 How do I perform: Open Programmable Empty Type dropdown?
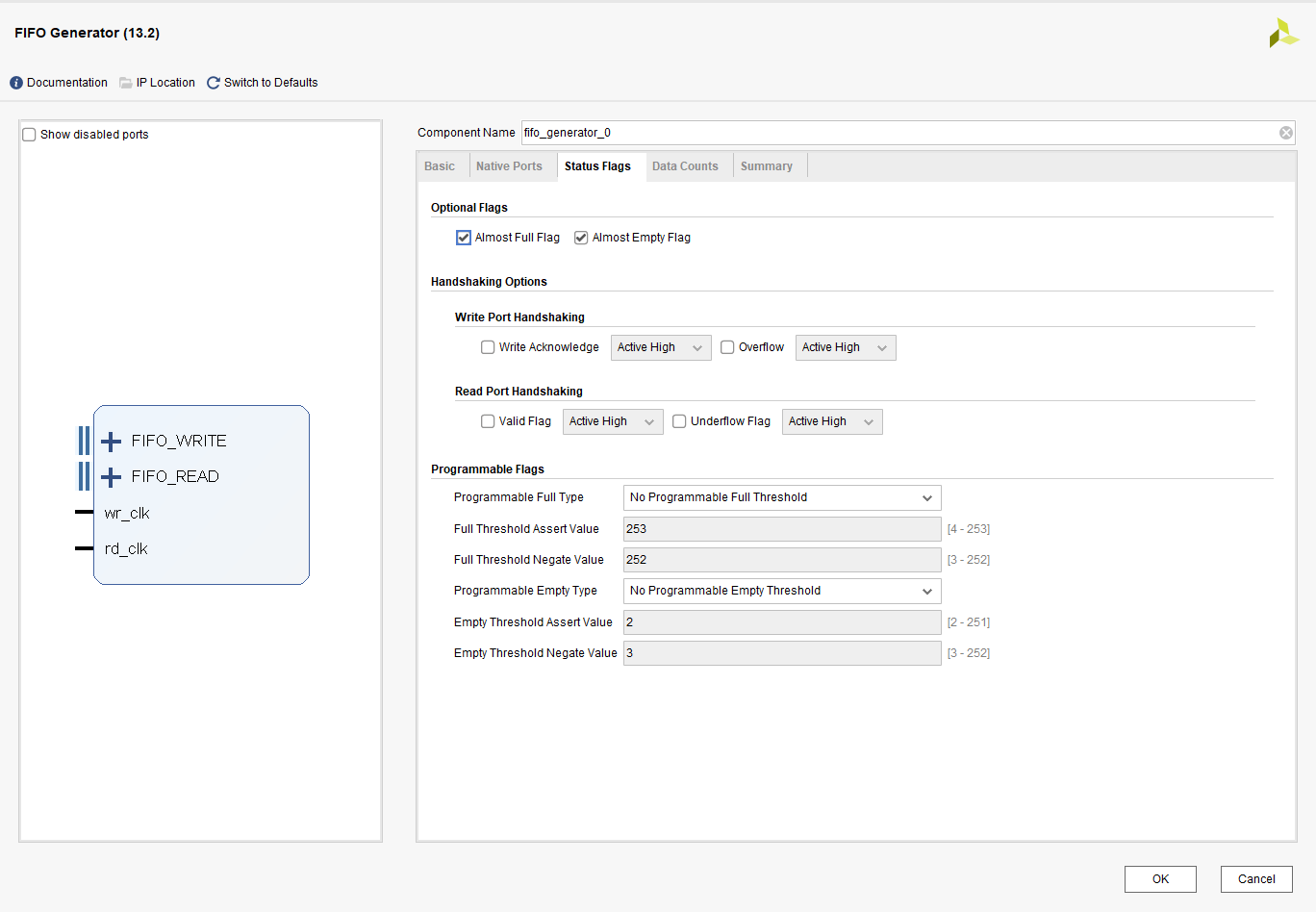[x=782, y=591]
